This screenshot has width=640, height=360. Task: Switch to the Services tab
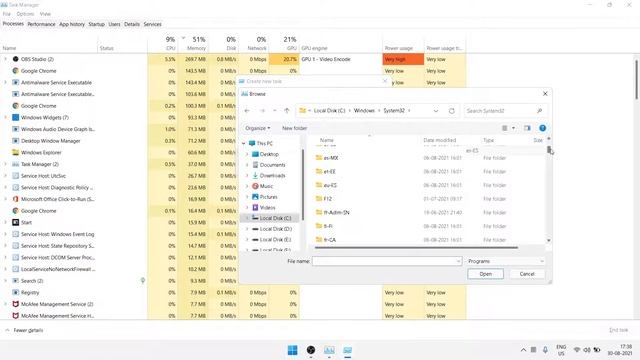pos(152,24)
